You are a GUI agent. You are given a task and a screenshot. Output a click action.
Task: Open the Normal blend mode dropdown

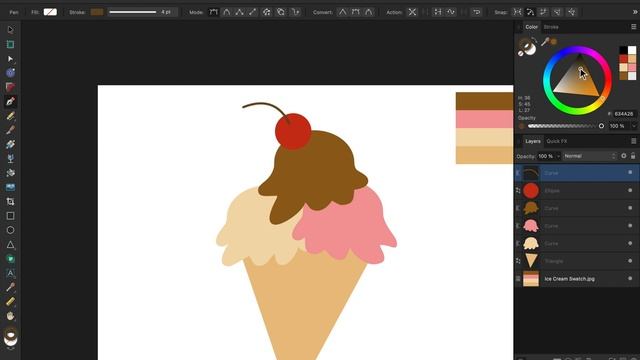pyautogui.click(x=589, y=156)
